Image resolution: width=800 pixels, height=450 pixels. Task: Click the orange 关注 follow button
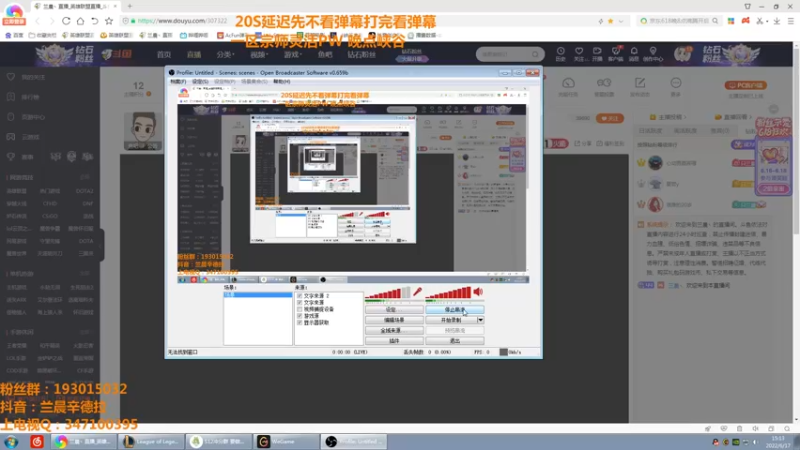[x=610, y=118]
